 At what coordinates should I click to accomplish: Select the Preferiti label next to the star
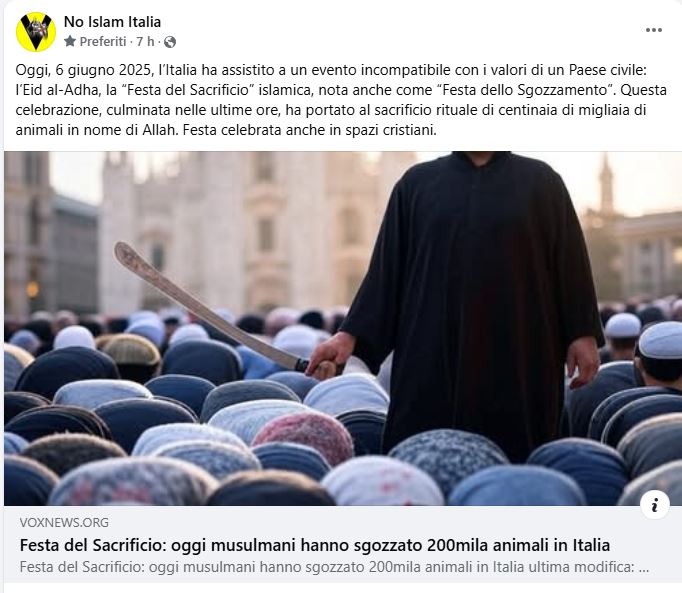coord(103,42)
